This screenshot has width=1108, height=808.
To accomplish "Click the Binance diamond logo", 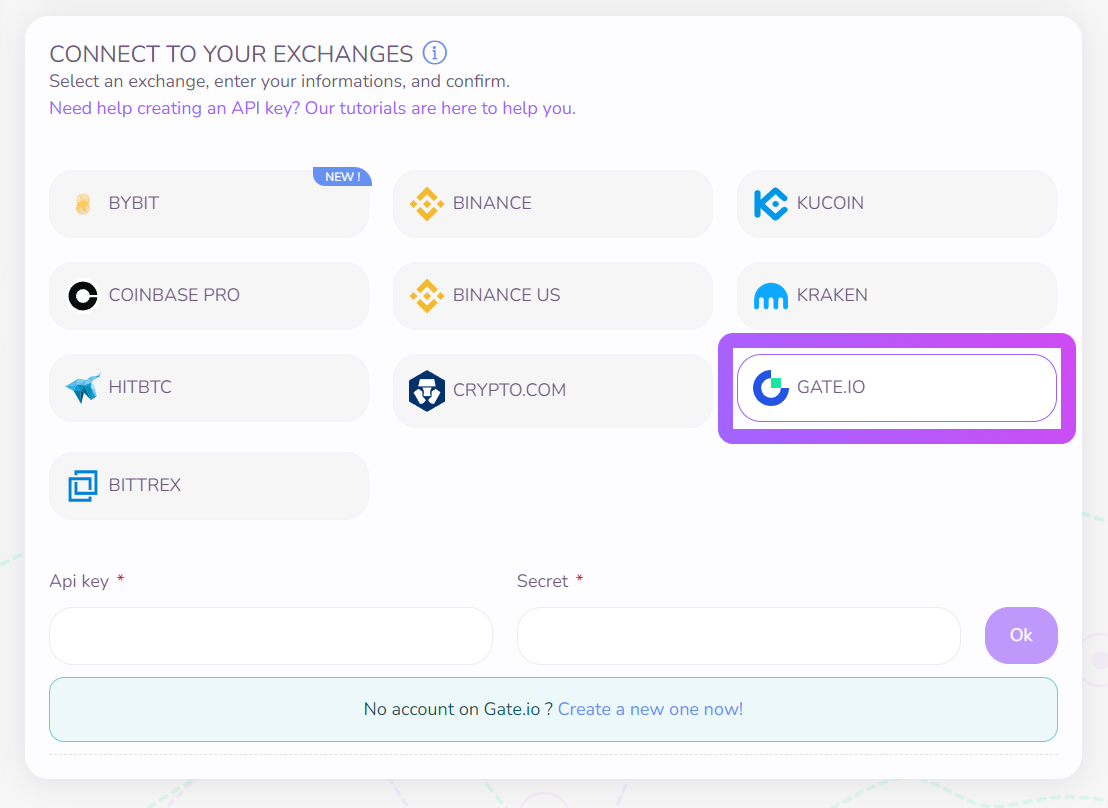I will tap(427, 204).
